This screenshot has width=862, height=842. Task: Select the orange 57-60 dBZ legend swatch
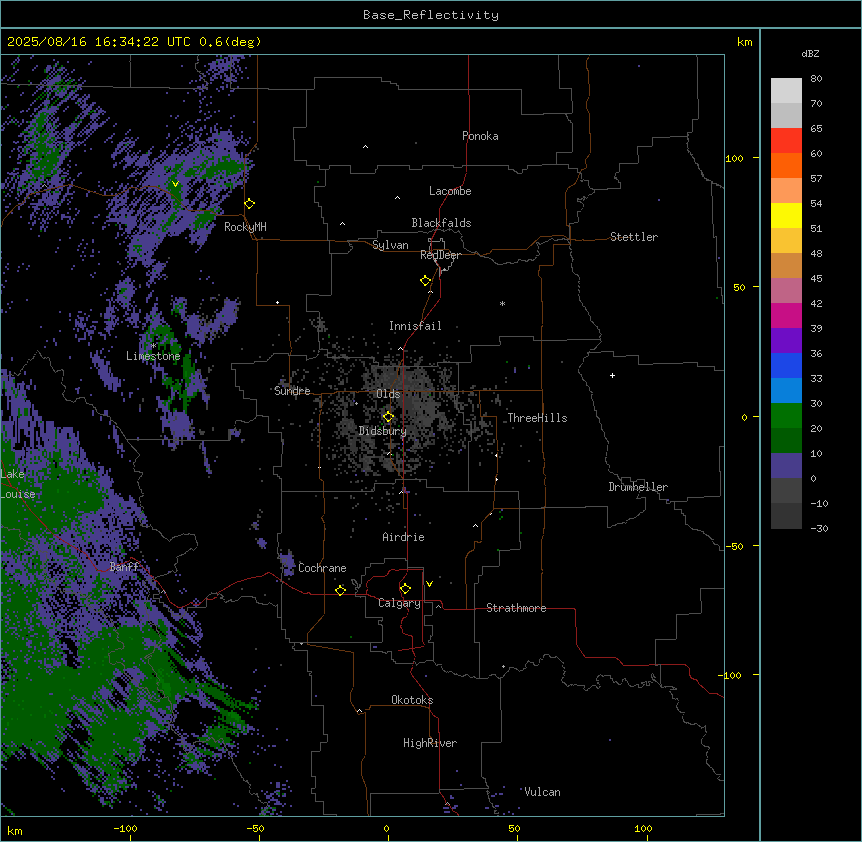click(x=786, y=165)
